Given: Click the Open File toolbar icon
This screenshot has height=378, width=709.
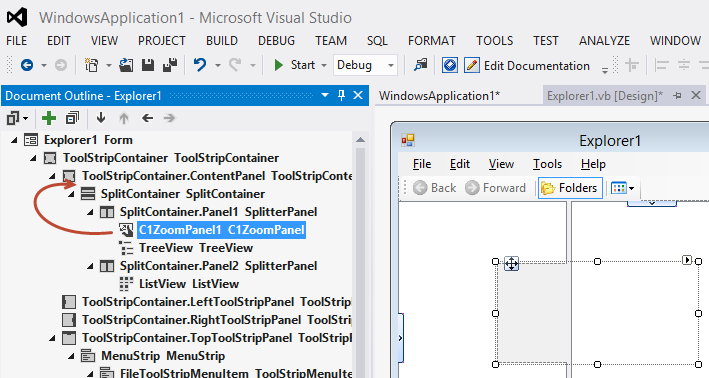Looking at the screenshot, I should point(126,65).
